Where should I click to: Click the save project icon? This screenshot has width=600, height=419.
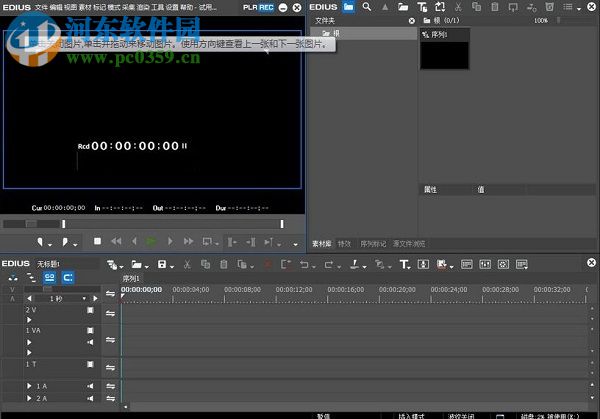click(x=162, y=264)
